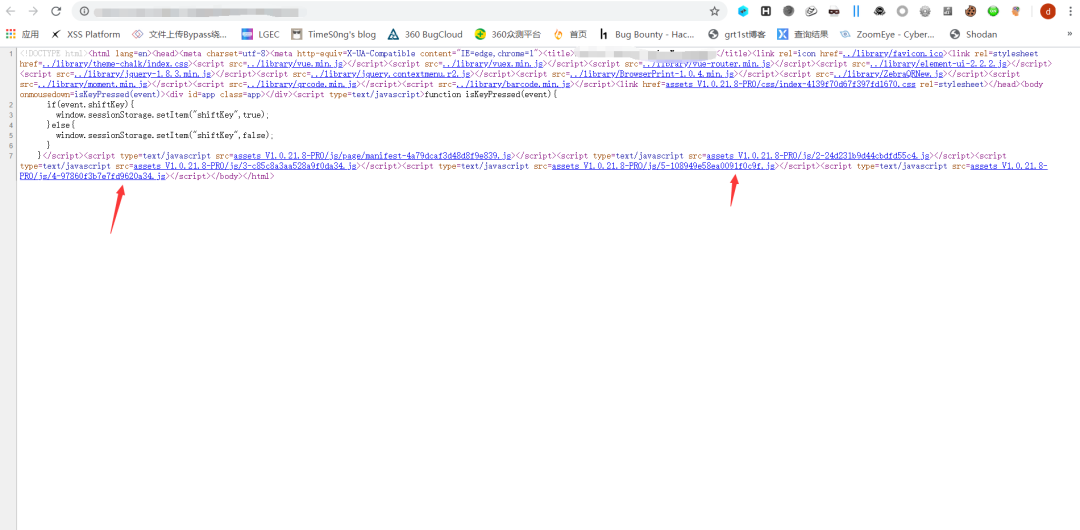Open the ../library/vuex.min.js link
This screenshot has width=1080, height=530.
point(494,63)
